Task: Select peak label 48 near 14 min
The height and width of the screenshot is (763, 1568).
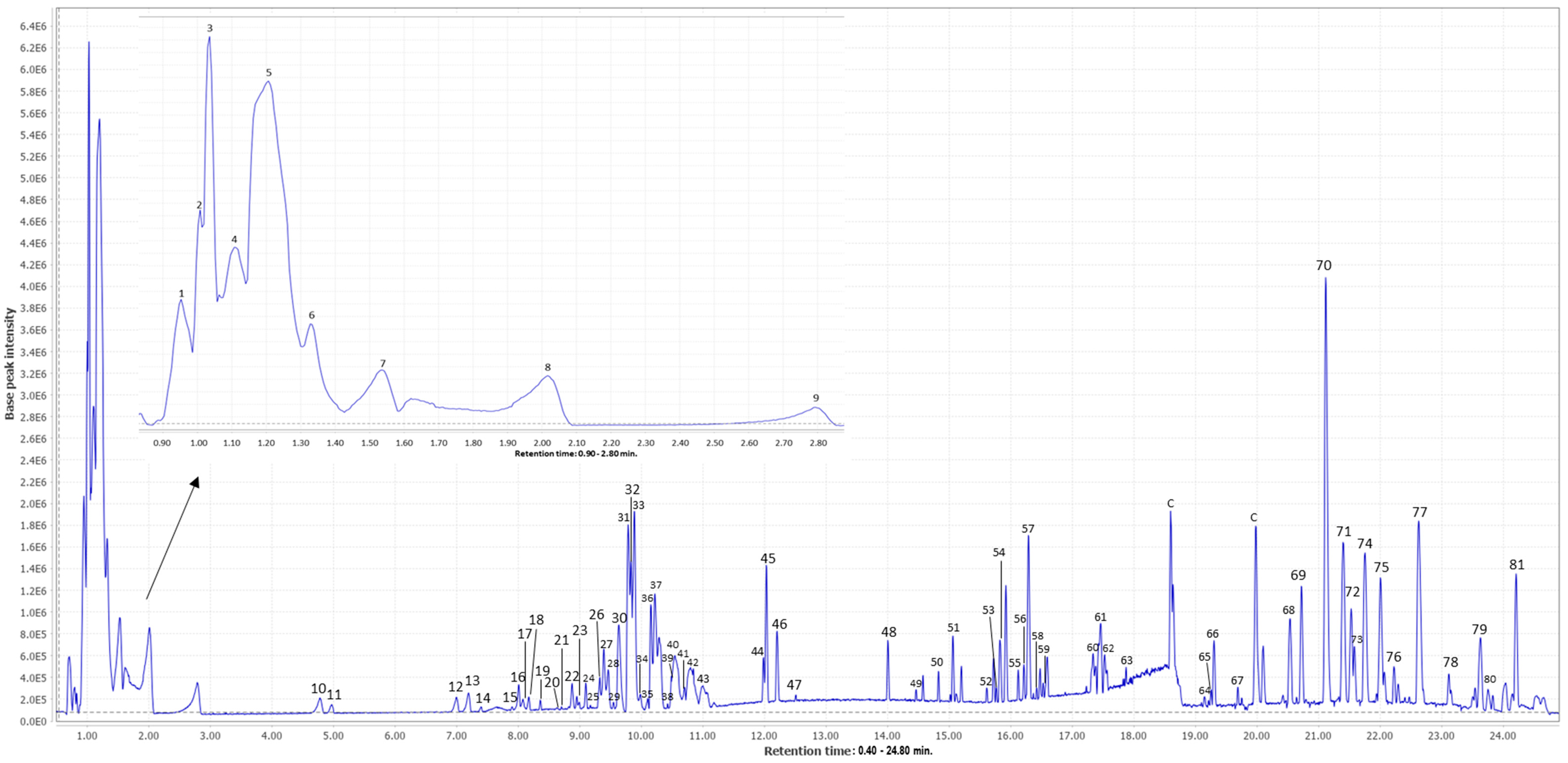Action: (889, 632)
